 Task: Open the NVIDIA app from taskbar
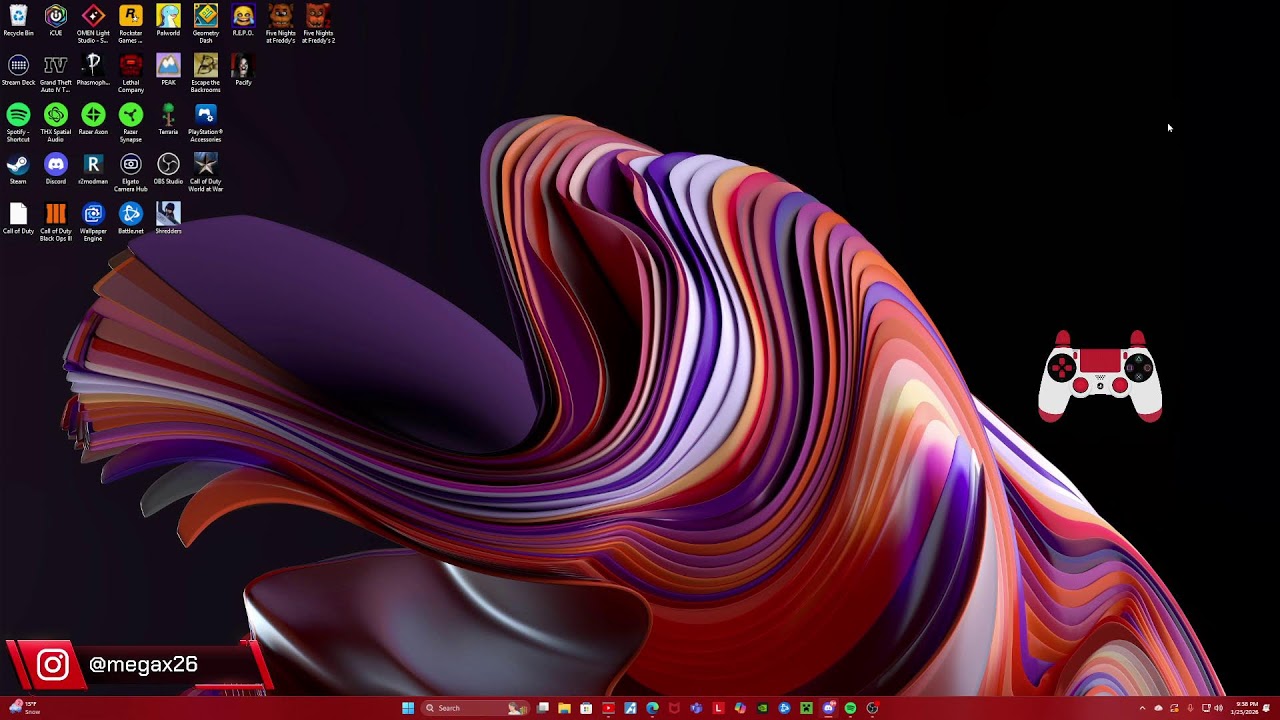(762, 708)
